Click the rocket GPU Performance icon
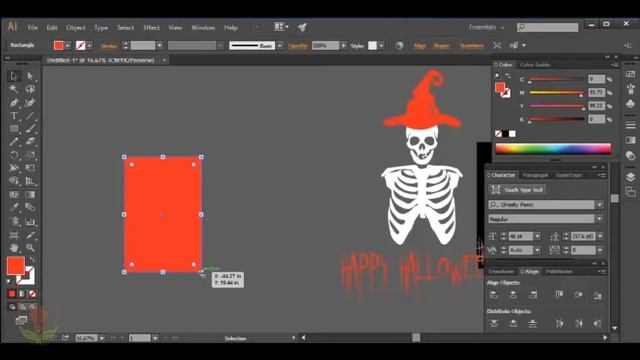Image resolution: width=640 pixels, height=360 pixels. click(x=302, y=27)
